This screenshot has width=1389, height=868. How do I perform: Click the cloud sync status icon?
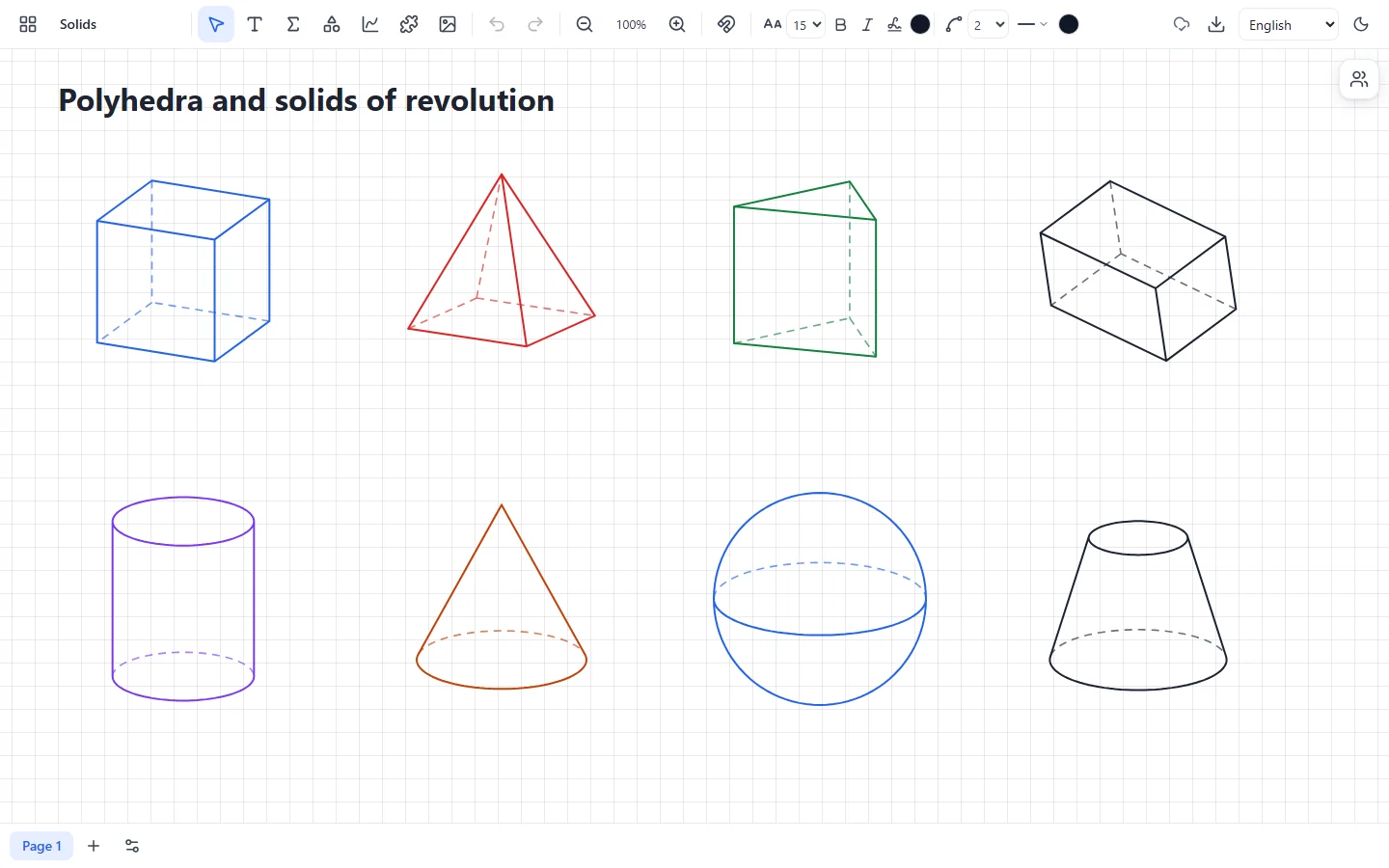[1182, 24]
